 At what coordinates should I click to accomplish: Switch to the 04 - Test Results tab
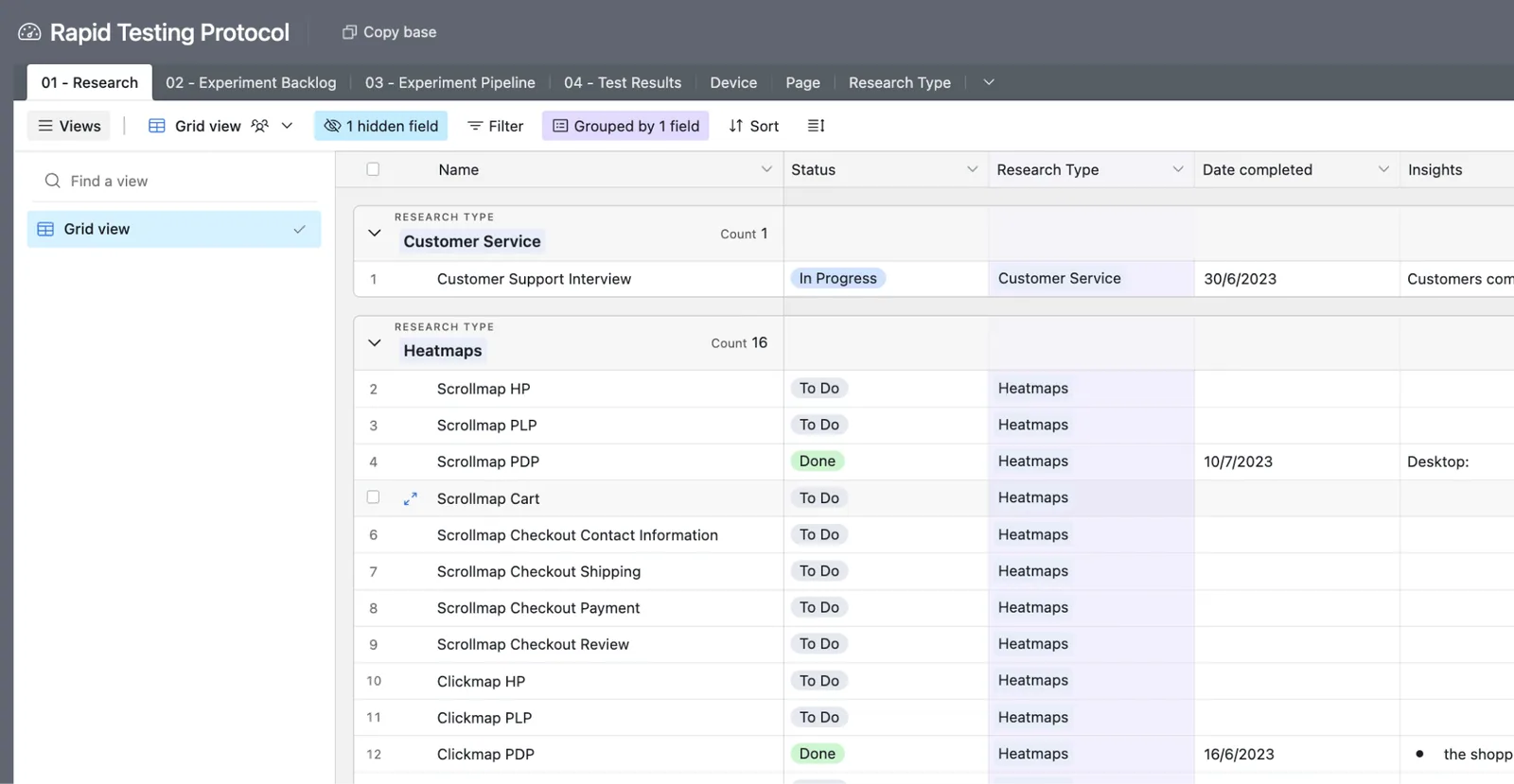pos(623,82)
